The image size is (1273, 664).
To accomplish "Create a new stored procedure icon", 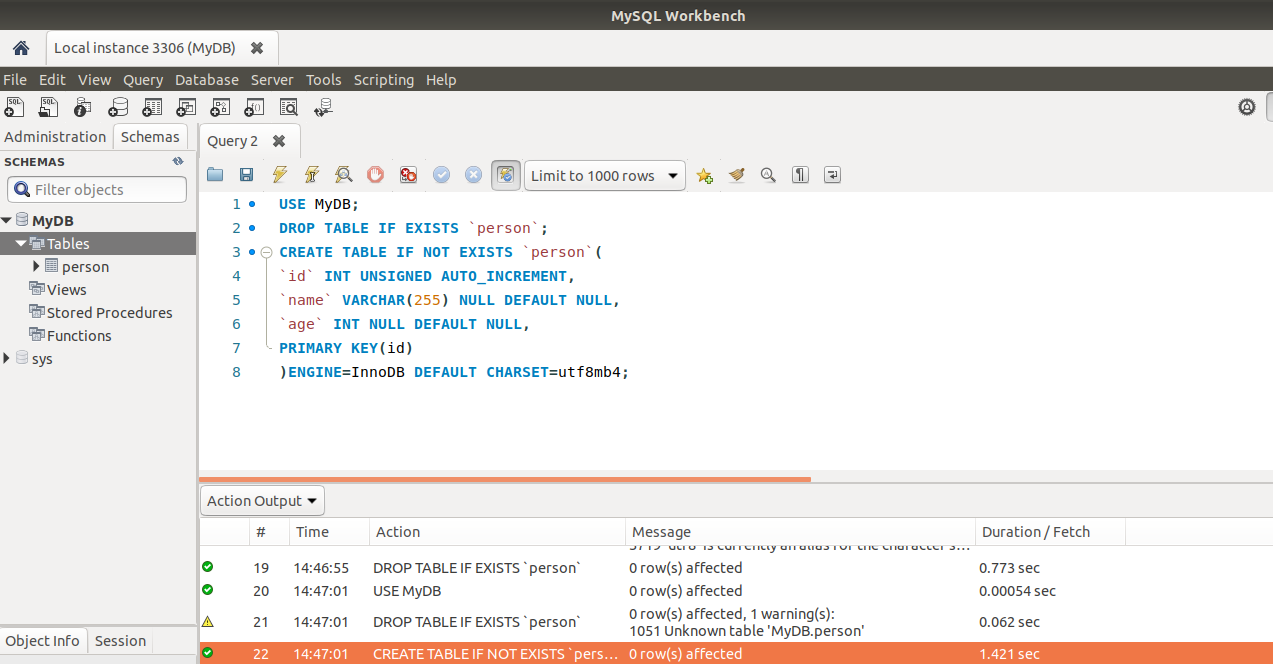I will [220, 106].
